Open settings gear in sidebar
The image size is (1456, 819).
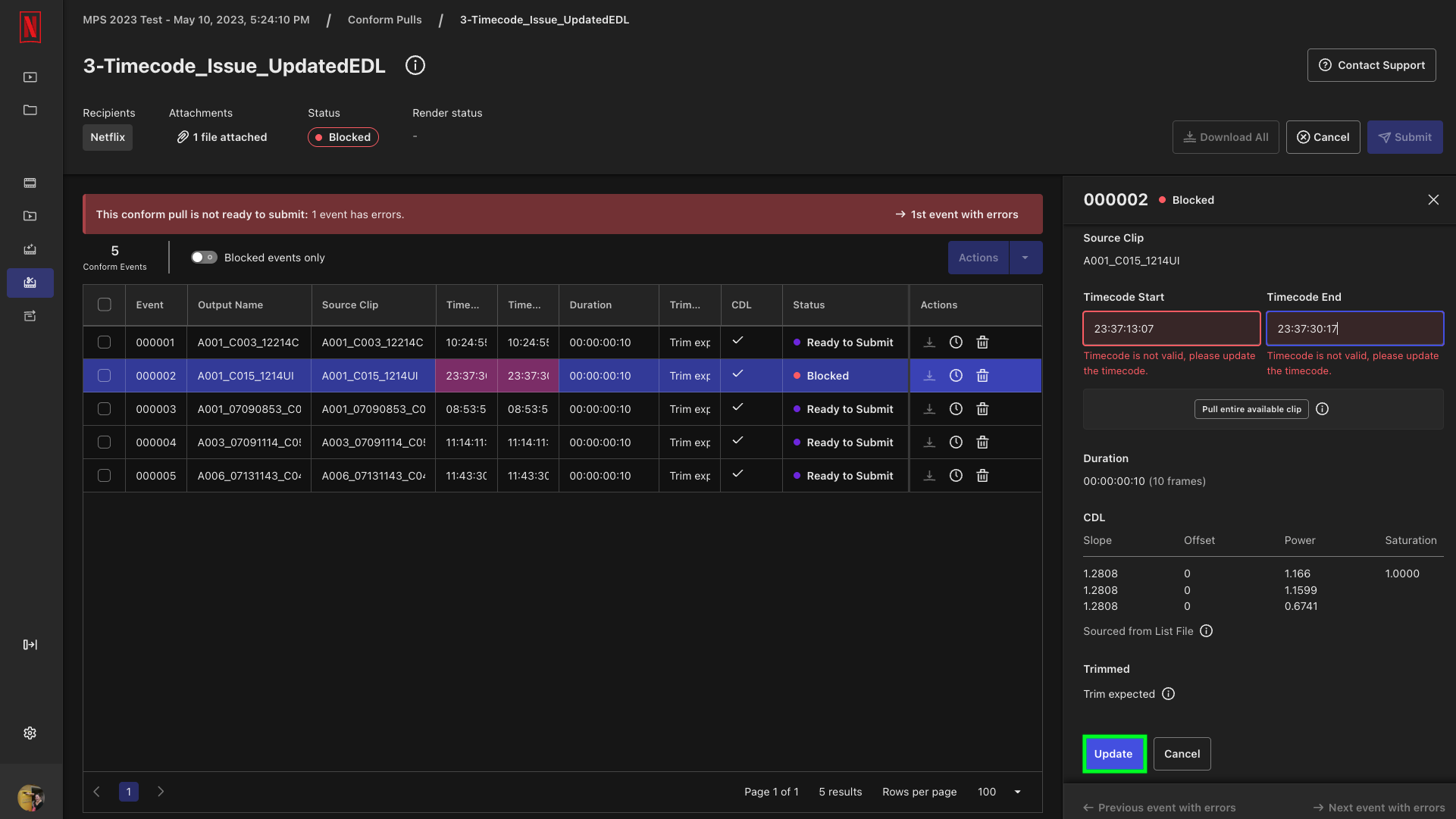30,733
